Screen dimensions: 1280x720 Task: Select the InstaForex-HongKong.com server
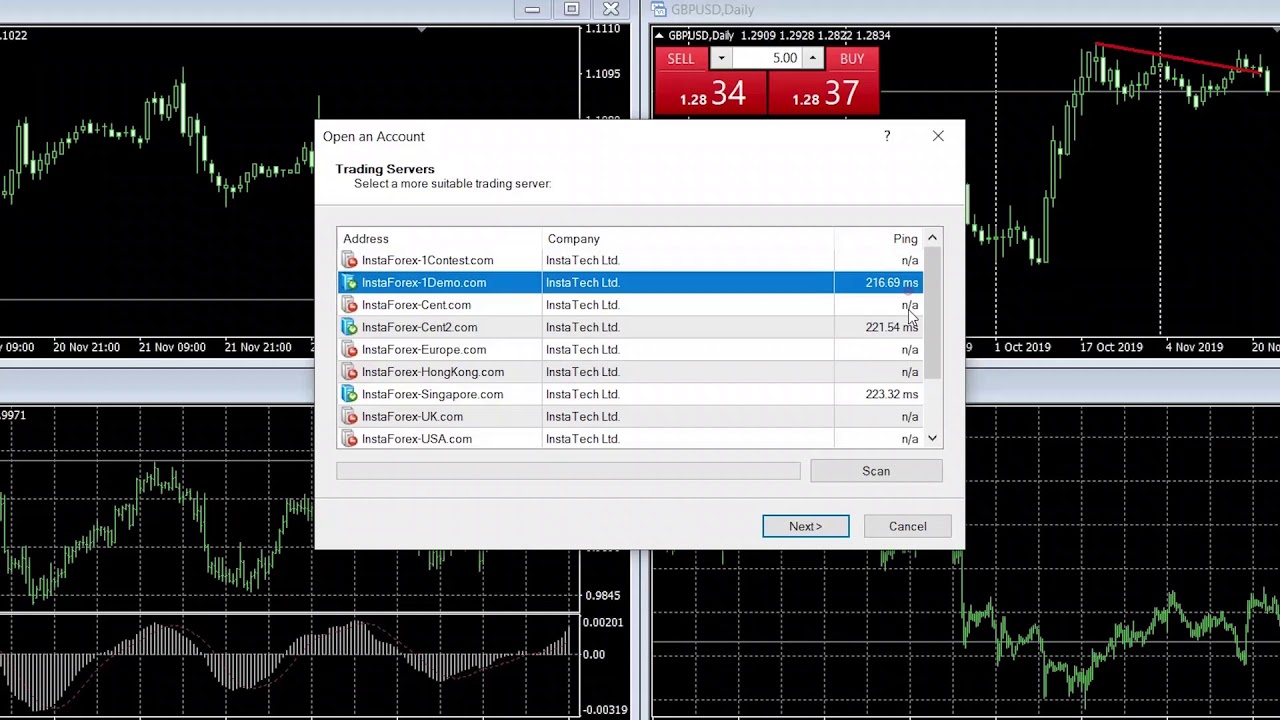click(630, 372)
